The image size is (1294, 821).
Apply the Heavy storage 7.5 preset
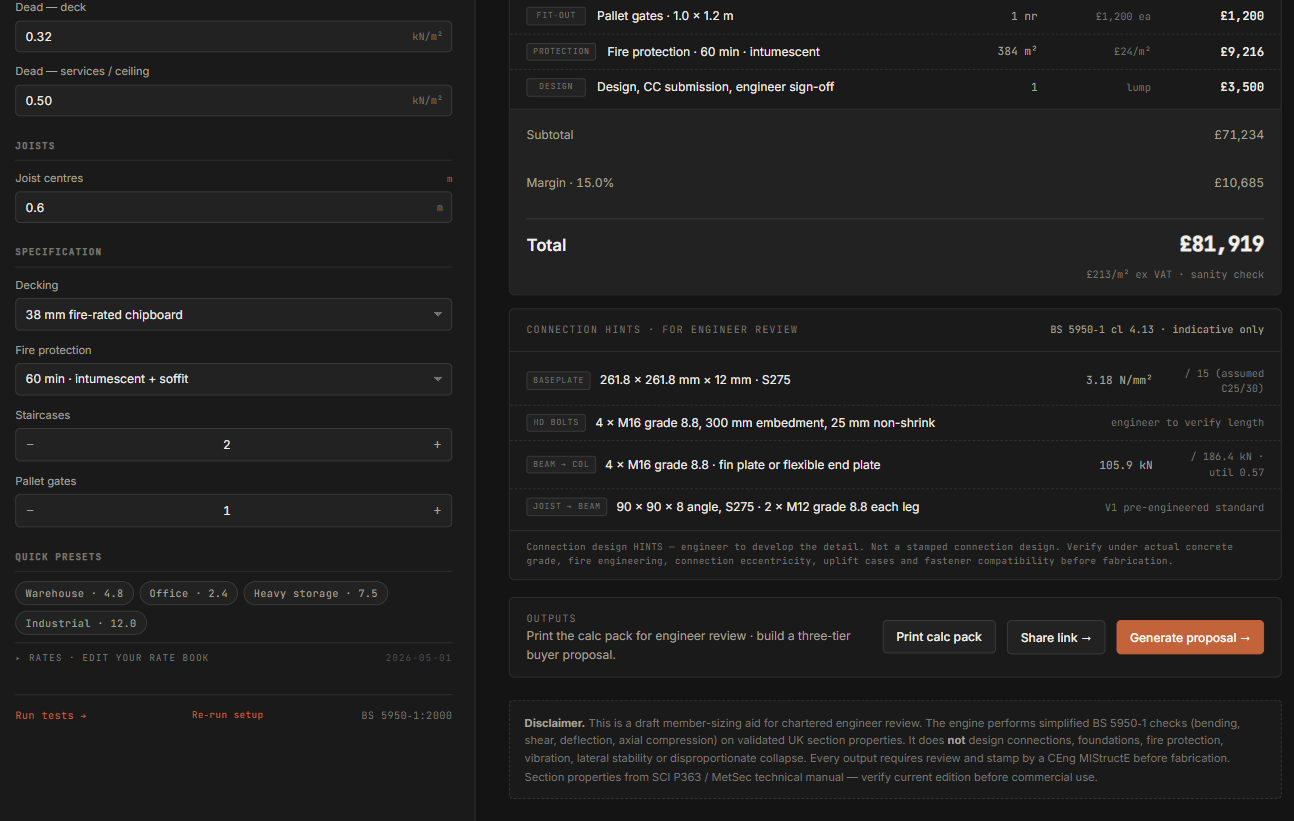pos(315,593)
